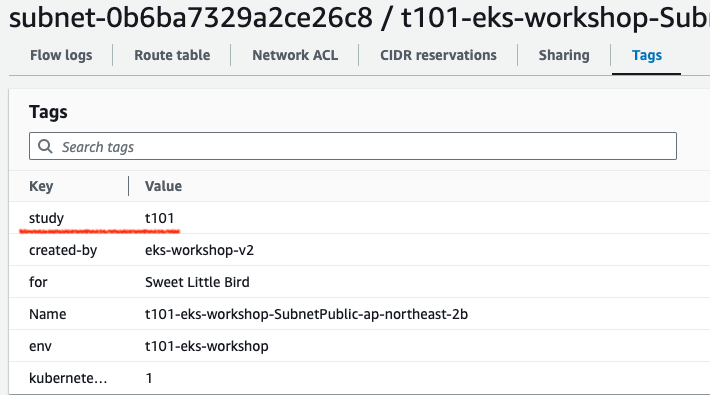Click the Value column header
This screenshot has width=710, height=395.
point(163,186)
